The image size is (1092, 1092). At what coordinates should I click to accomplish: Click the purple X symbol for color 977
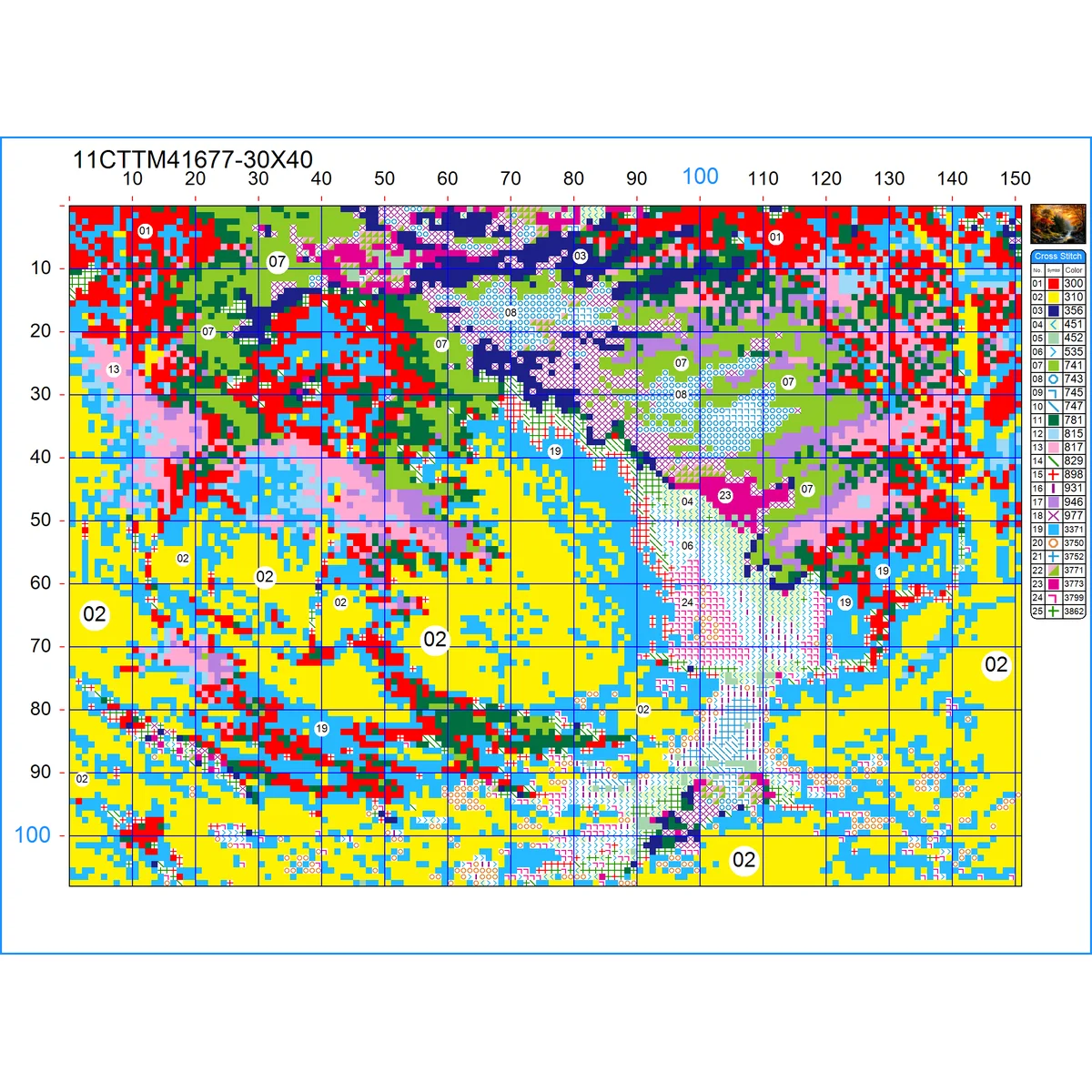[1053, 516]
